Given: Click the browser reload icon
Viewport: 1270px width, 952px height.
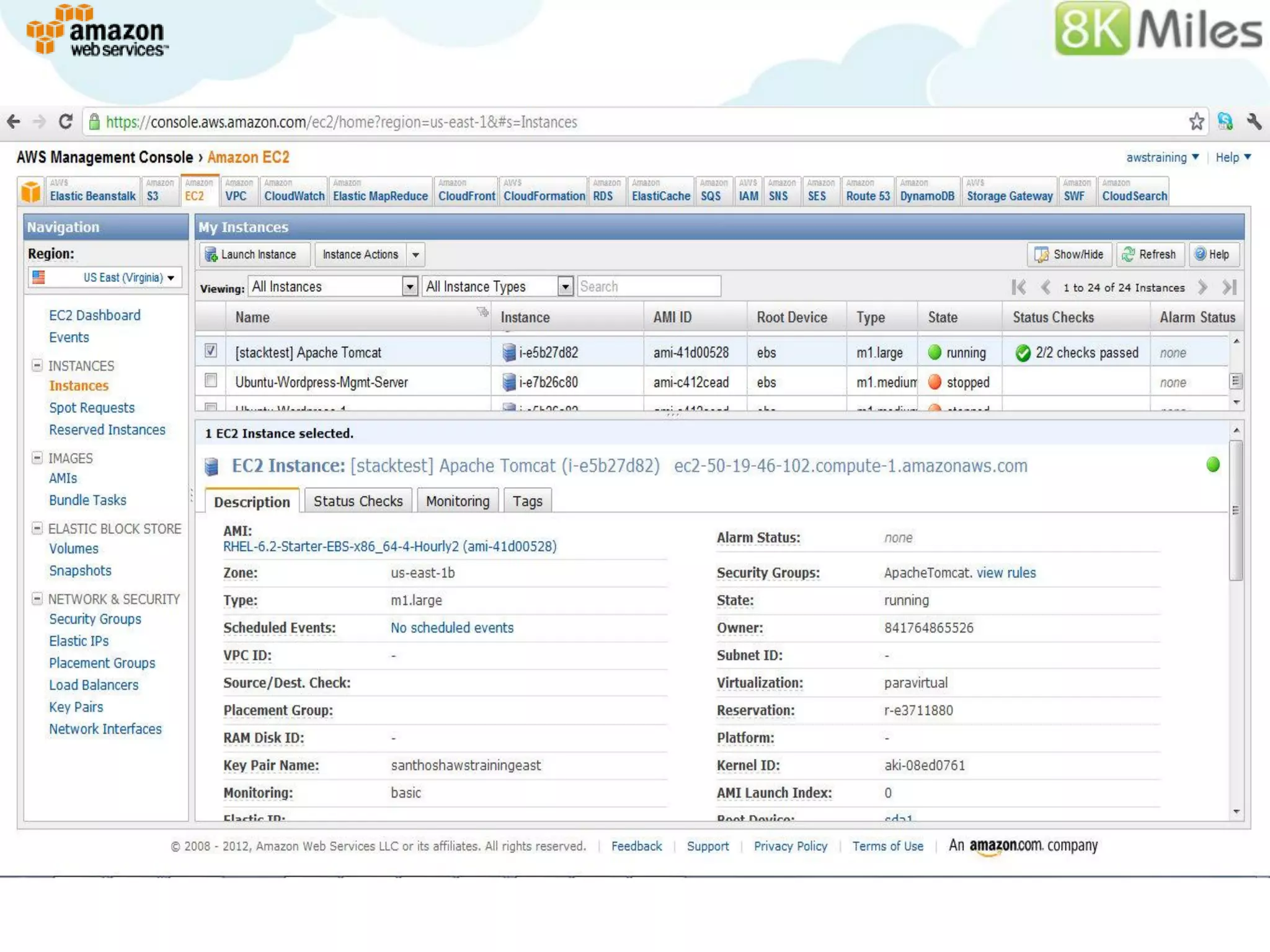Looking at the screenshot, I should 66,121.
